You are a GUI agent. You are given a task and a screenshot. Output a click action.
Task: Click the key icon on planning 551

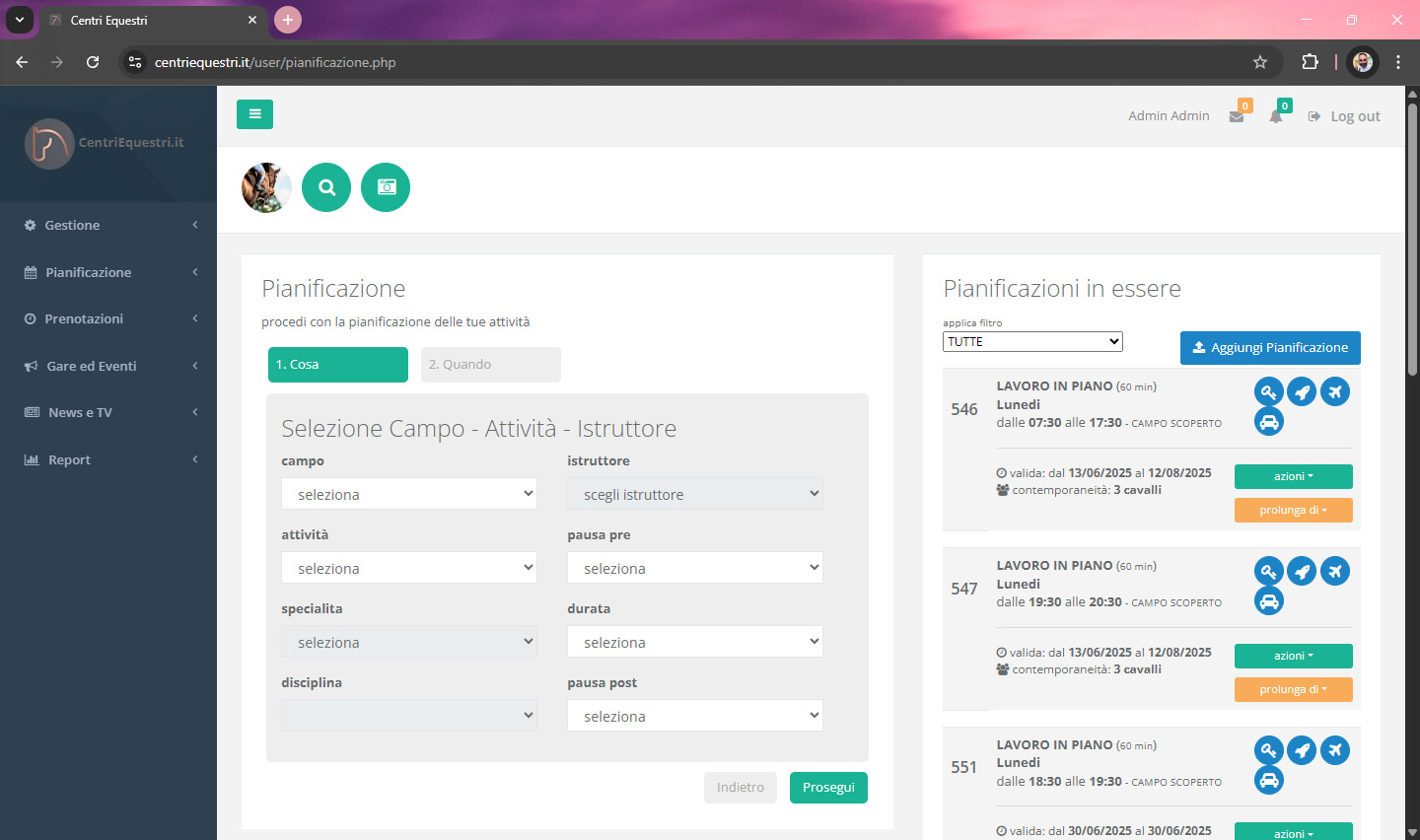click(1269, 751)
